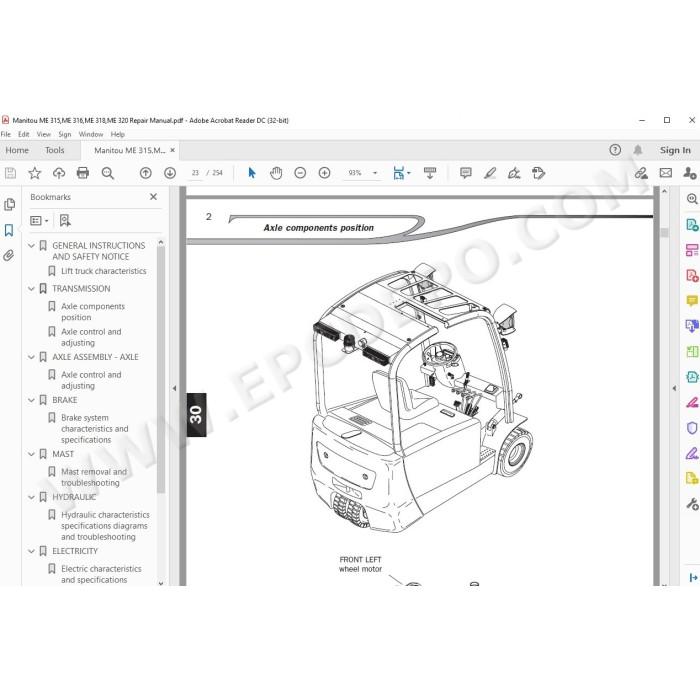700x700 pixels.
Task: Open the Sign menu
Action: tap(65, 134)
